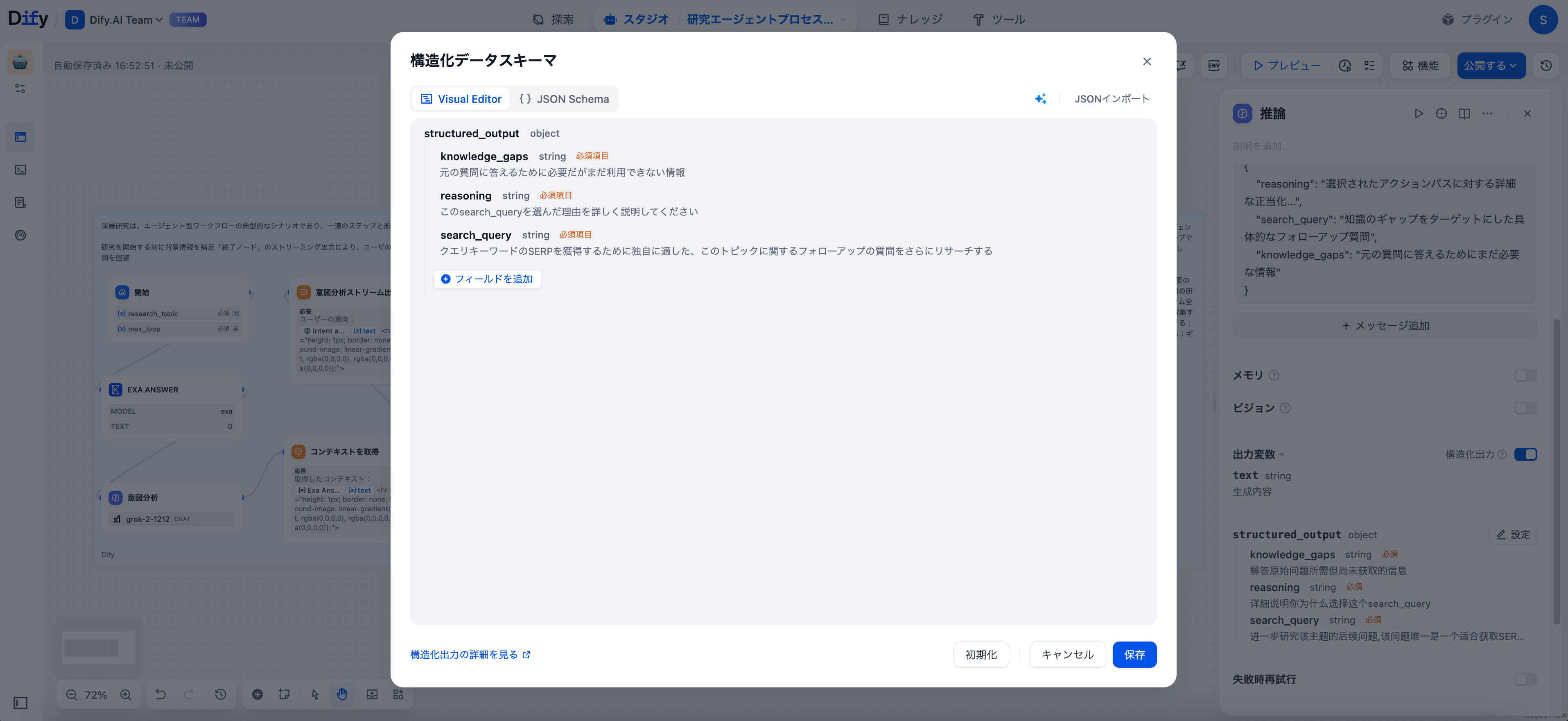This screenshot has height=721, width=1568.
Task: Click the undo arrow icon
Action: pos(161,694)
